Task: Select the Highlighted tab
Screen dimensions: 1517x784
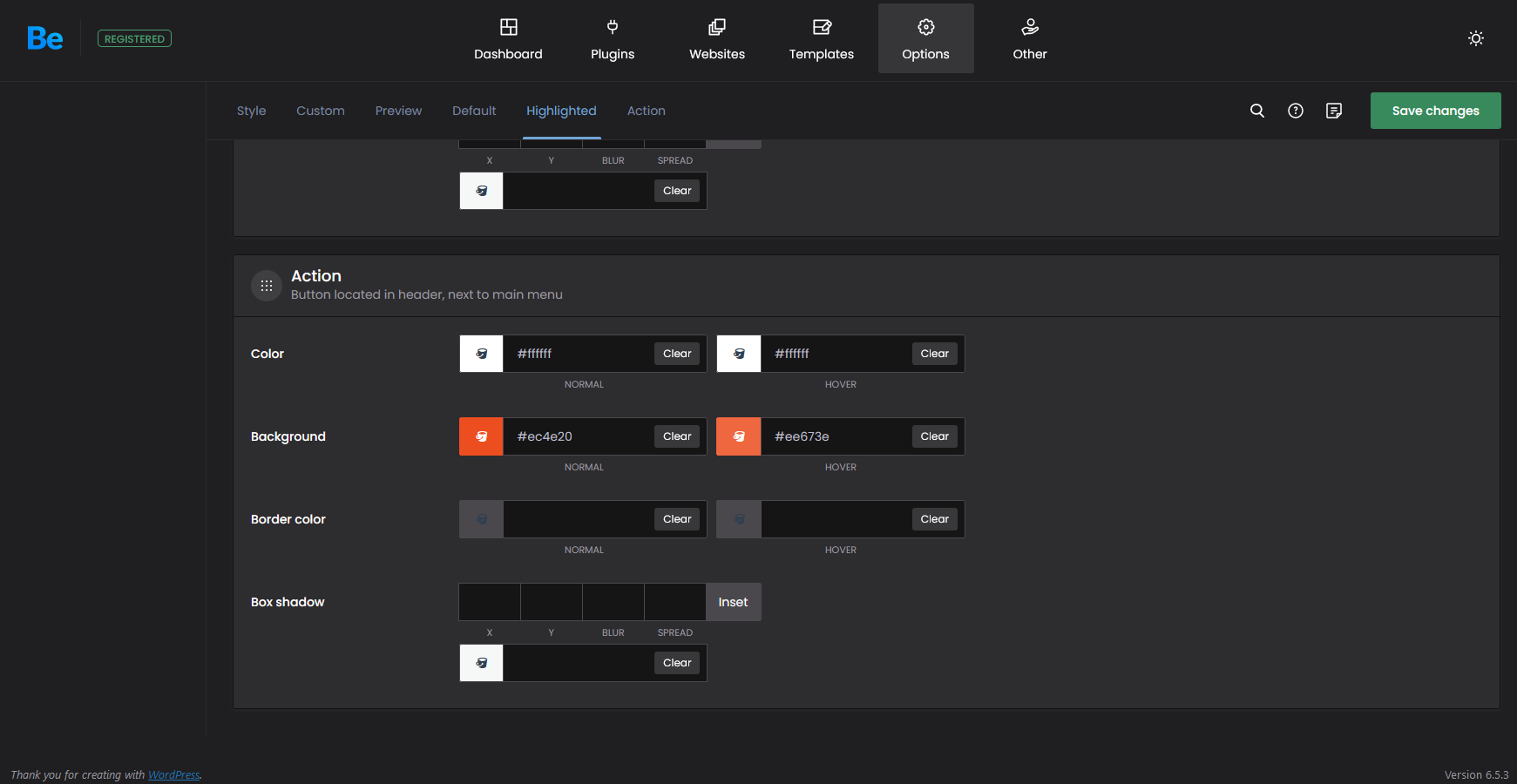Action: tap(561, 111)
